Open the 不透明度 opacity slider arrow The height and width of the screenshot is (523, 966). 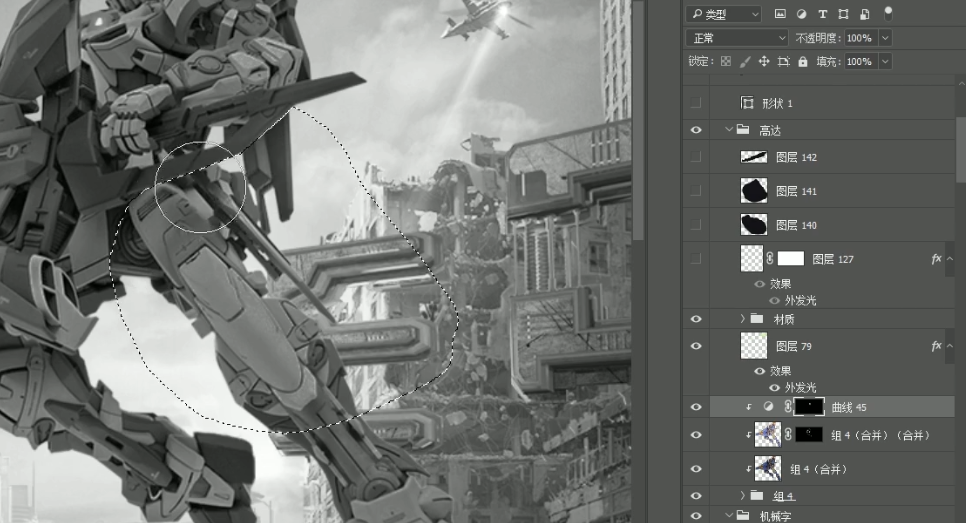(885, 38)
